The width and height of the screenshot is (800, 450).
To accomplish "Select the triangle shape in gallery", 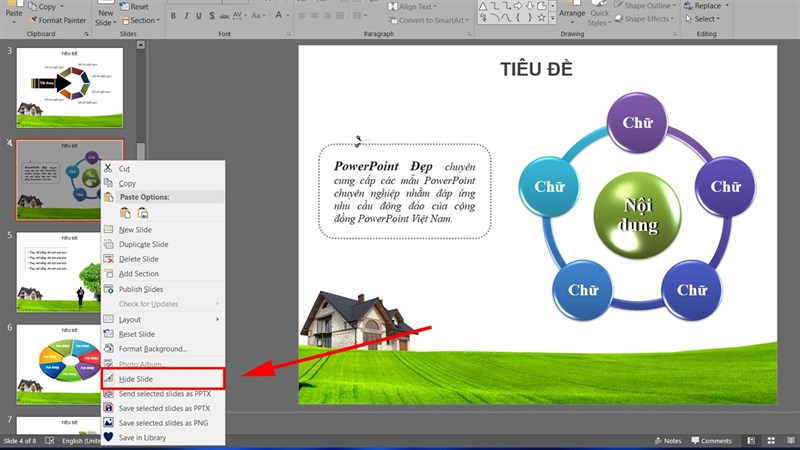I will [x=483, y=6].
